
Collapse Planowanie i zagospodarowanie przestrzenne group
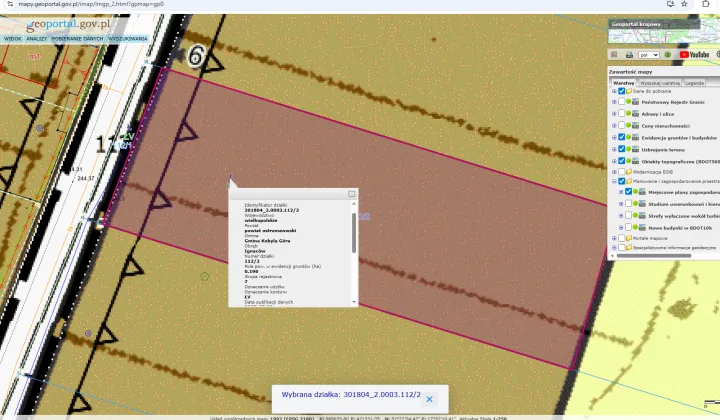click(614, 181)
